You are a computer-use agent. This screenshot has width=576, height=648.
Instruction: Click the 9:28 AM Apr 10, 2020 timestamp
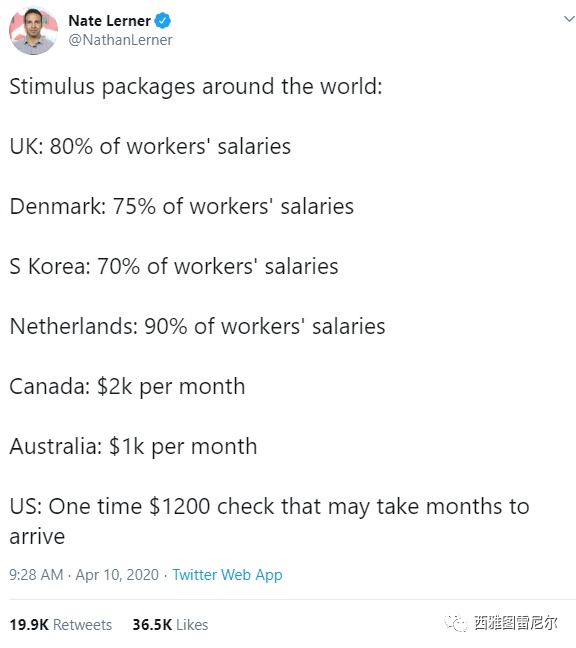[x=84, y=575]
